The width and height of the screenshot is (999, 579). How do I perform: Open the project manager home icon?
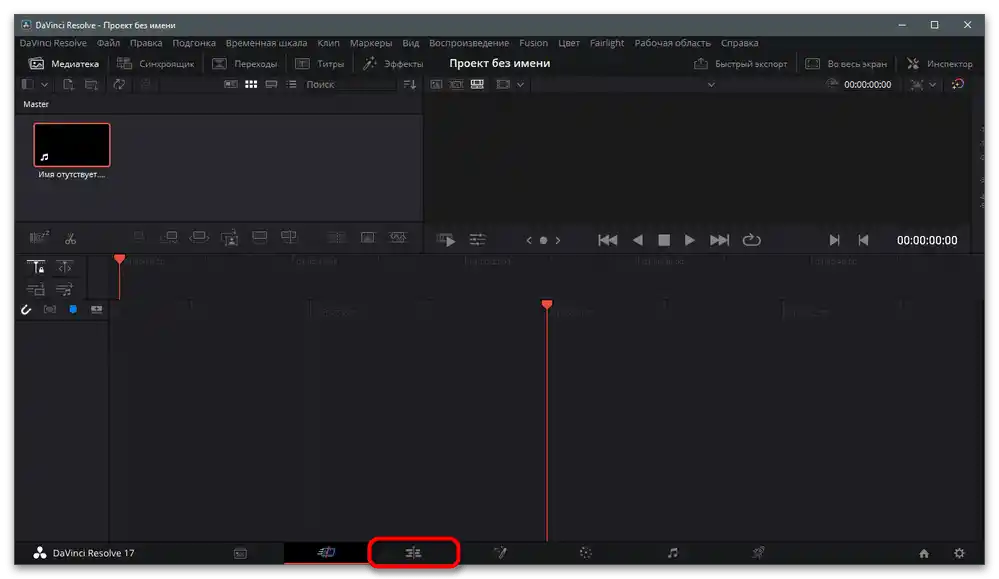[924, 553]
